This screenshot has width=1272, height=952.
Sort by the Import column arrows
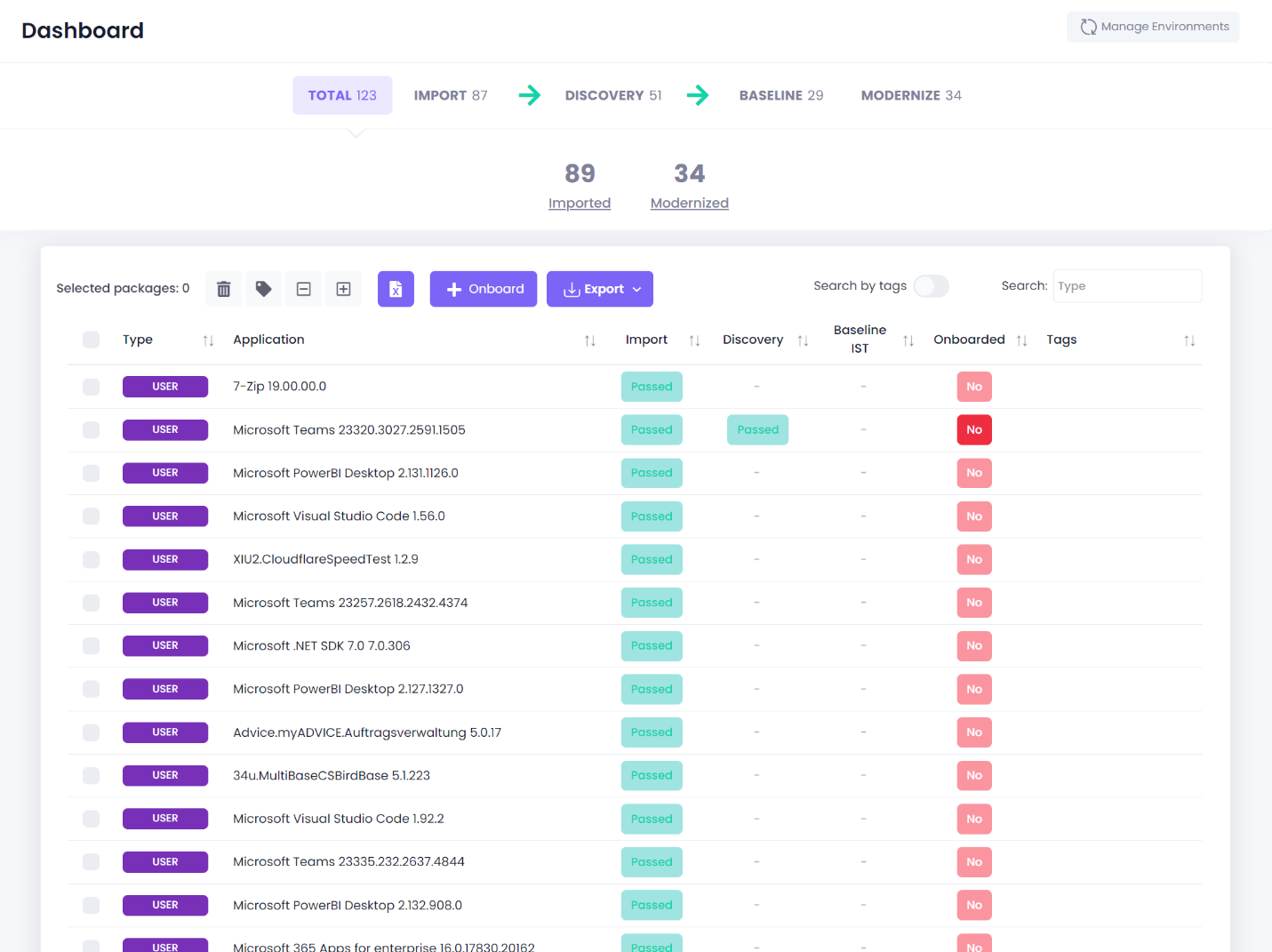pyautogui.click(x=695, y=340)
